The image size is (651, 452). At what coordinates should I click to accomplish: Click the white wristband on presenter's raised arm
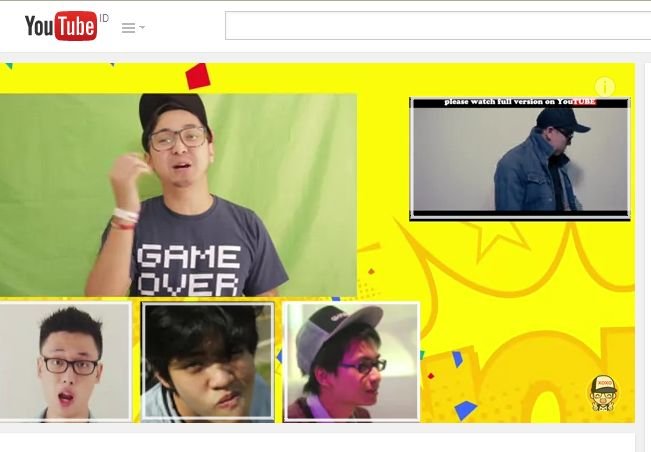tap(125, 214)
